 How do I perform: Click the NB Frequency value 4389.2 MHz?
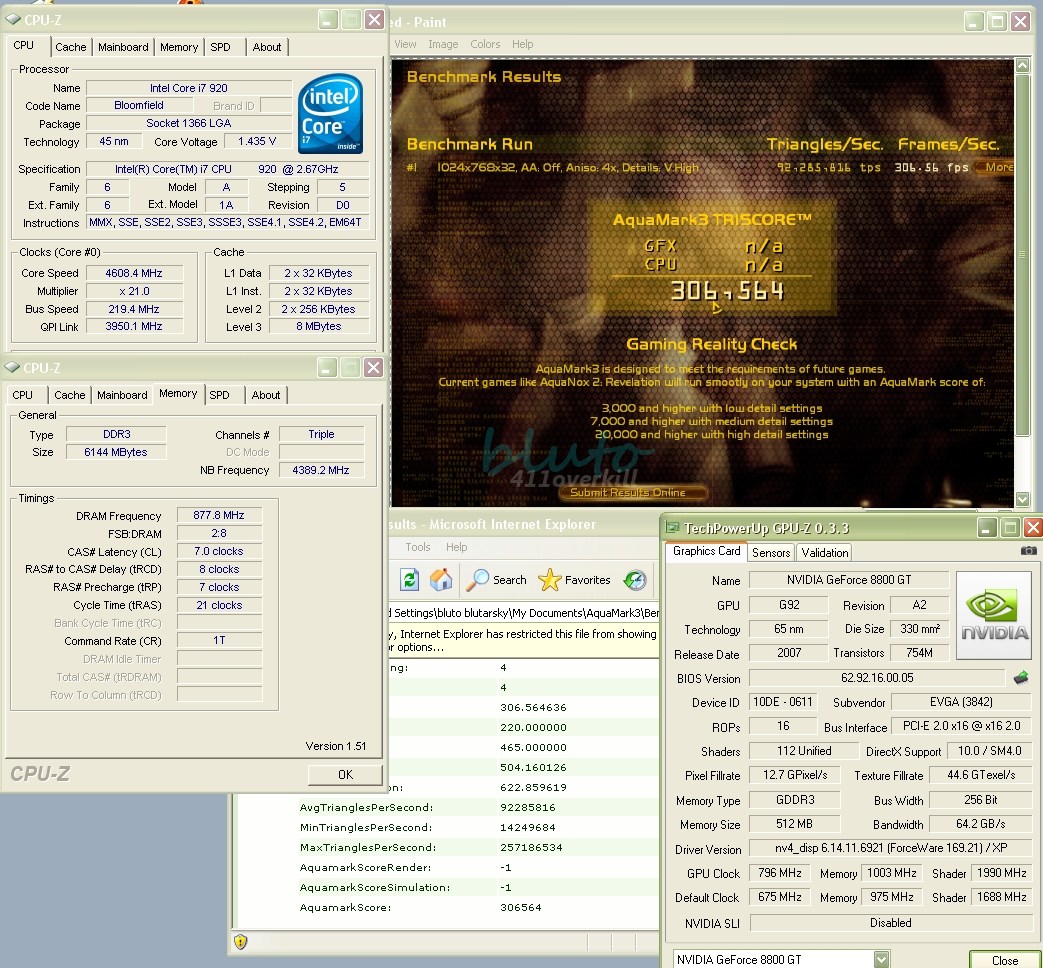pos(321,470)
